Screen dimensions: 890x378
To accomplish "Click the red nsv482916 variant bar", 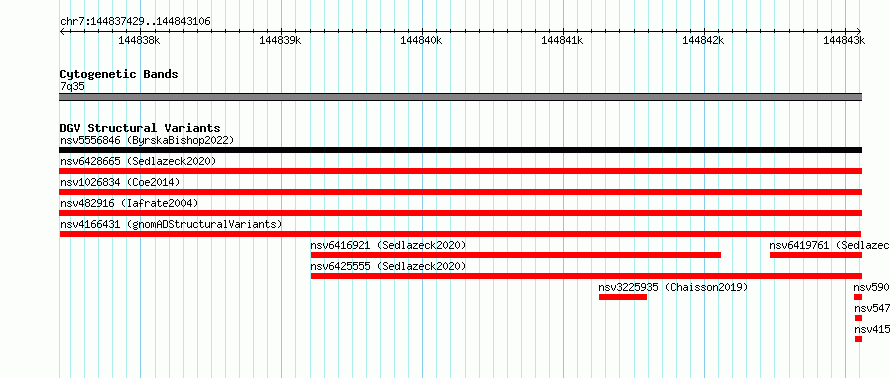I will pyautogui.click(x=460, y=213).
